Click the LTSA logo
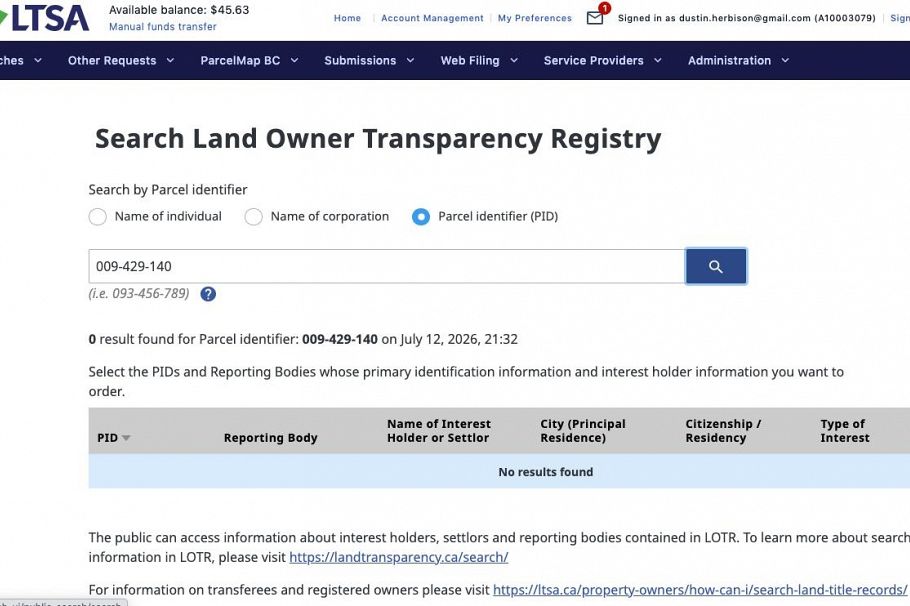Screen dimensions: 910x606 [45, 18]
